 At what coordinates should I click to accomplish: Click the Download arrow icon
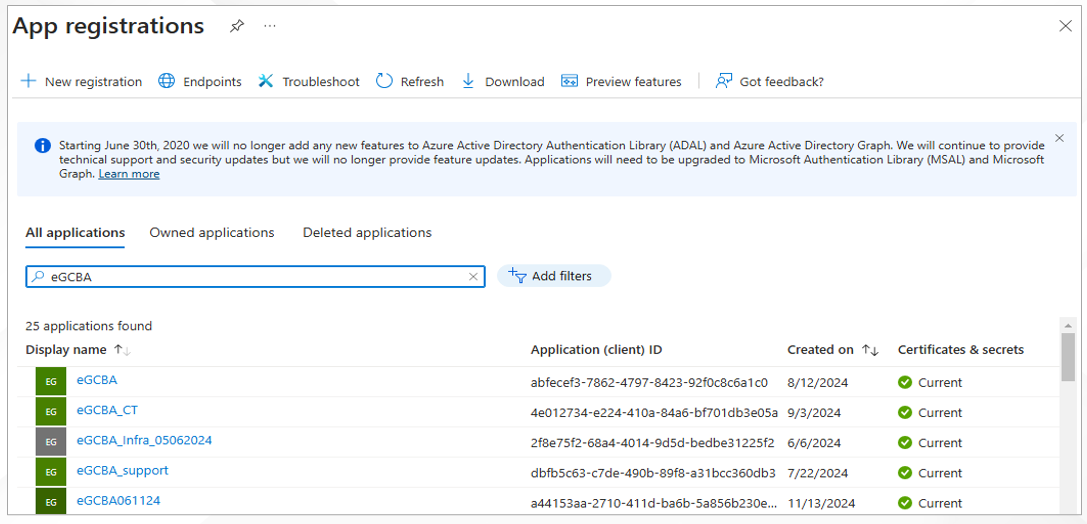coord(468,81)
